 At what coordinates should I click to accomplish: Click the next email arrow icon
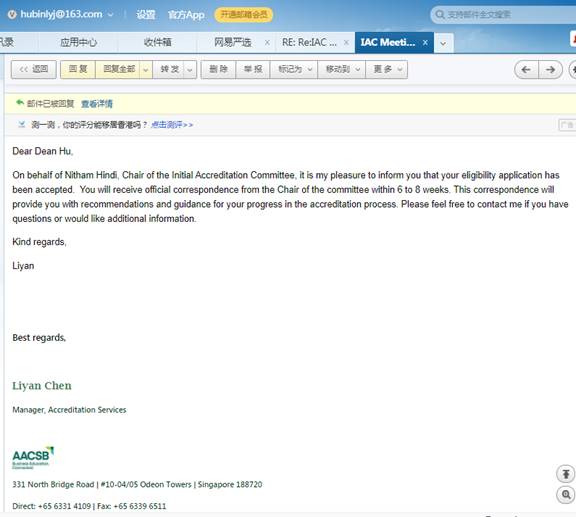pos(550,69)
